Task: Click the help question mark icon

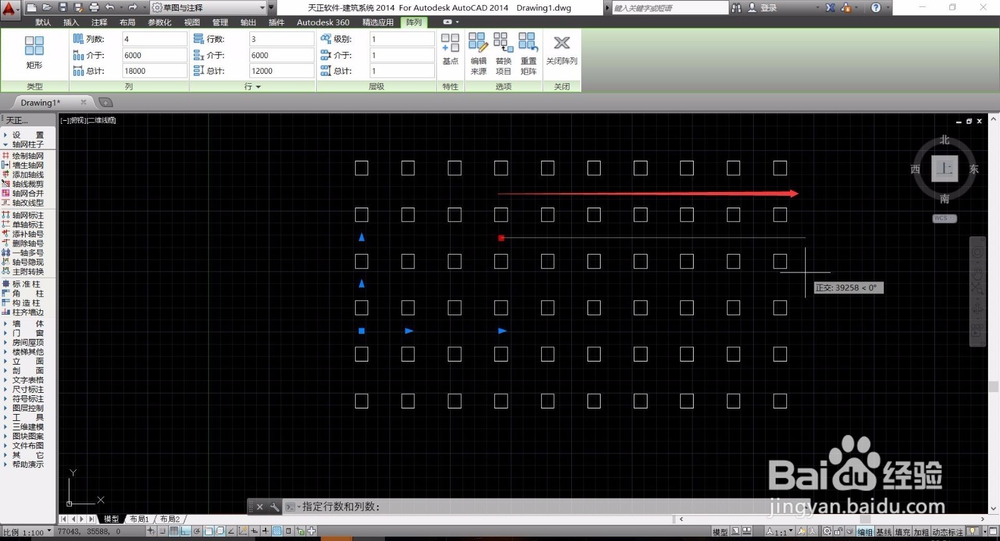Action: [876, 8]
